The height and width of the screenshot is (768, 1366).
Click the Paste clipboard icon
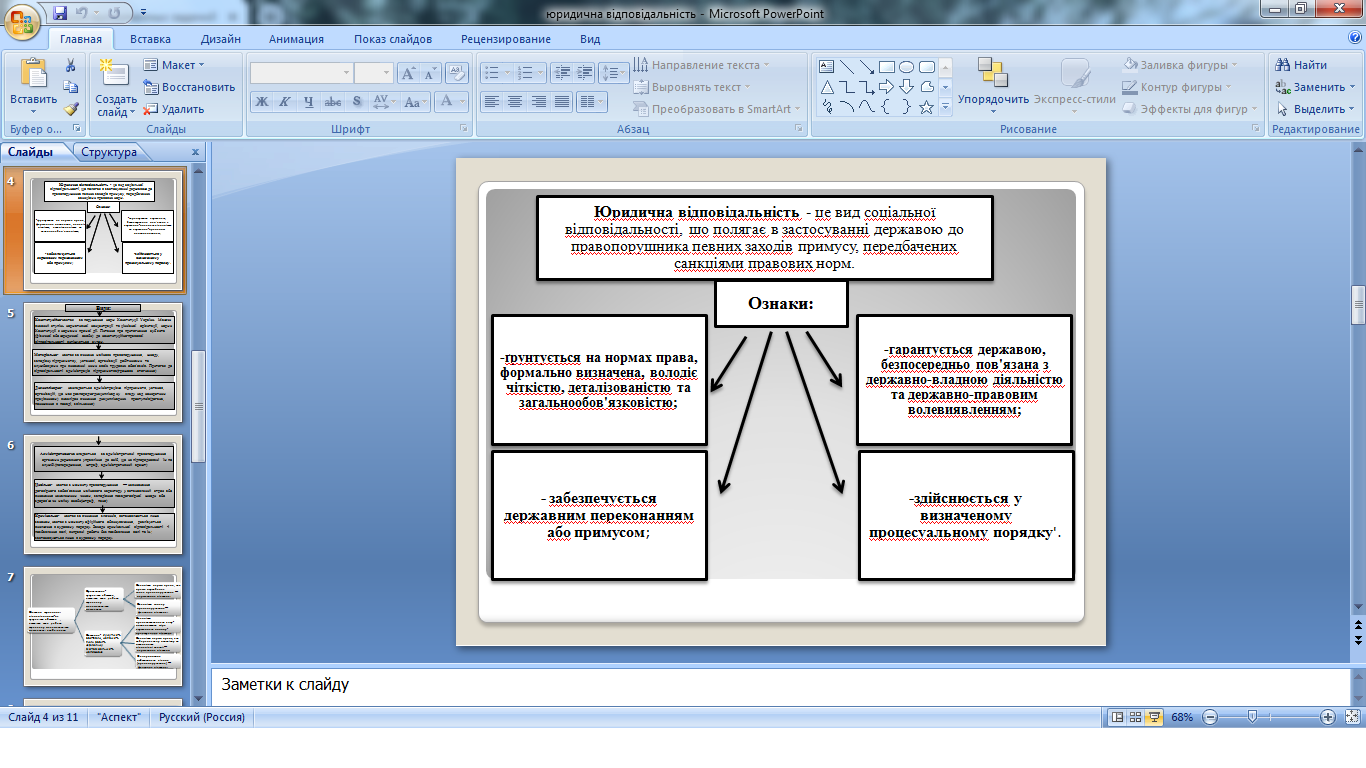[34, 73]
